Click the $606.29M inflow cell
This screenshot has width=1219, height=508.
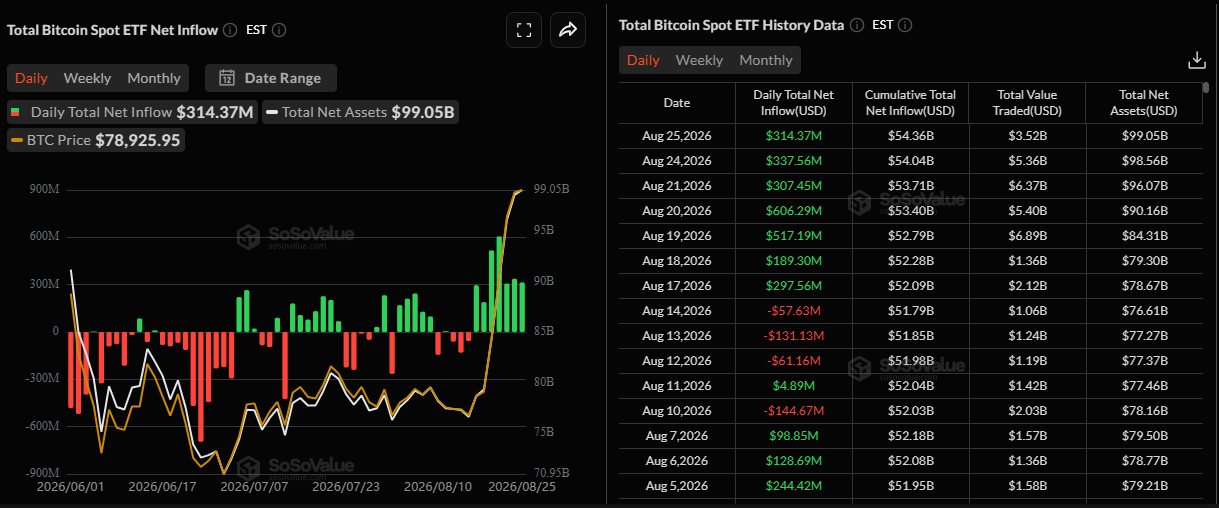(x=793, y=210)
